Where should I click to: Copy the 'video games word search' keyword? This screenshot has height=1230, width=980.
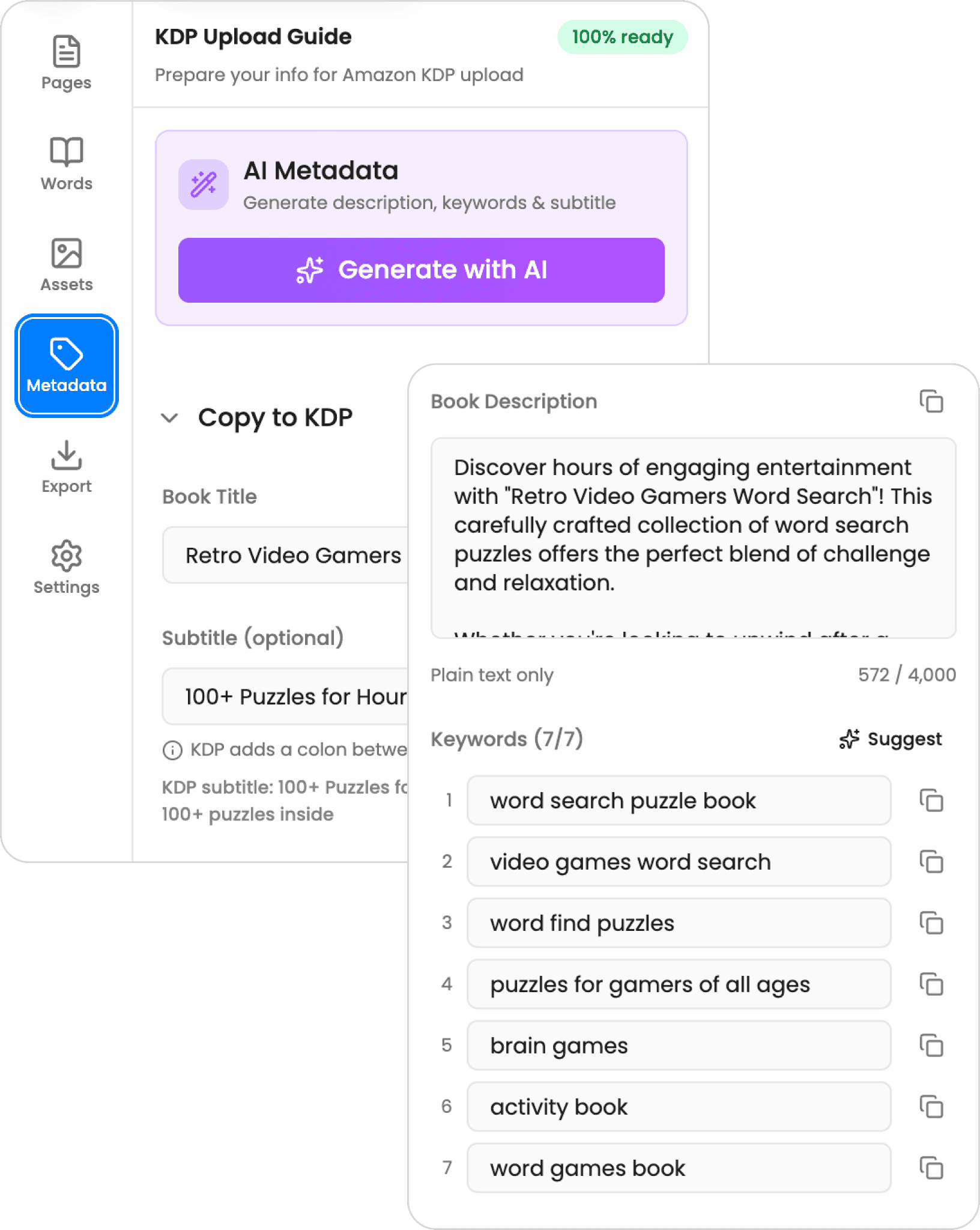click(x=930, y=862)
